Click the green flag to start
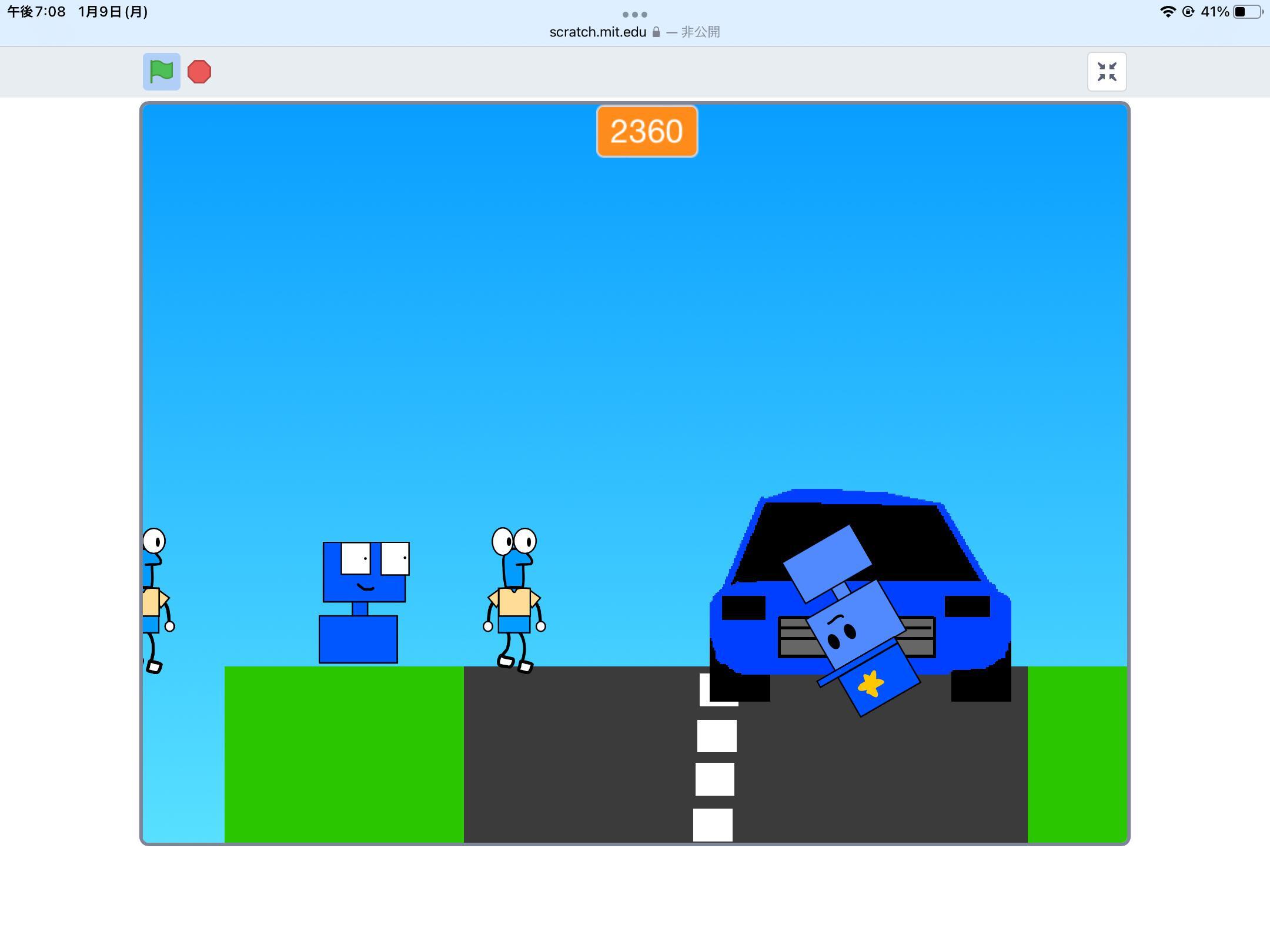The width and height of the screenshot is (1270, 952). pos(161,72)
